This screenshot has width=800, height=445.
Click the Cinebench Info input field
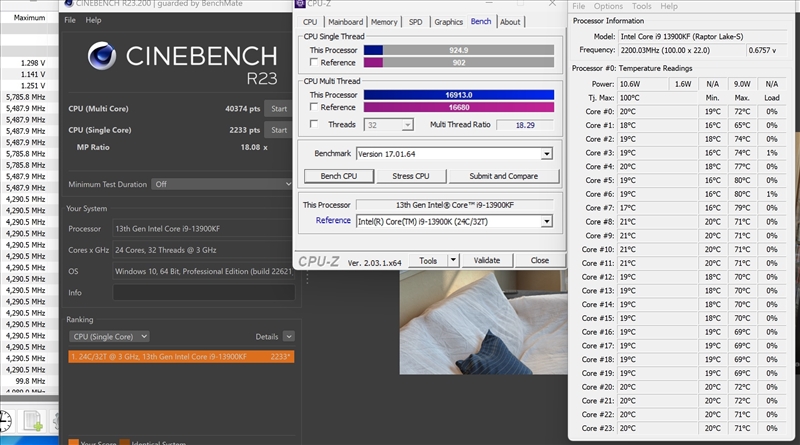pyautogui.click(x=204, y=293)
